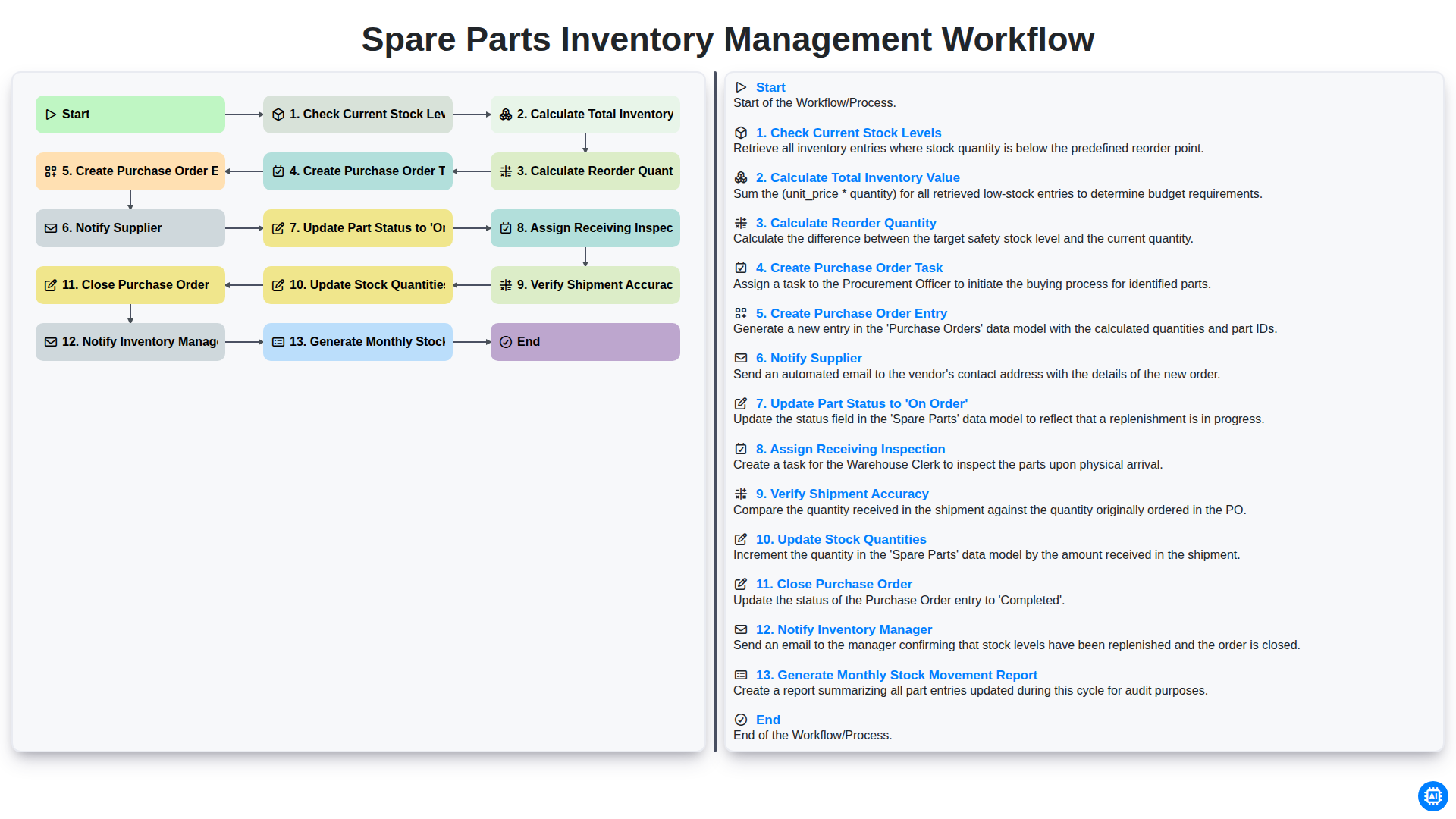Click the task icon next to Create Purchase Order Task heading
Viewport: 1456px width, 819px height.
pos(741,268)
